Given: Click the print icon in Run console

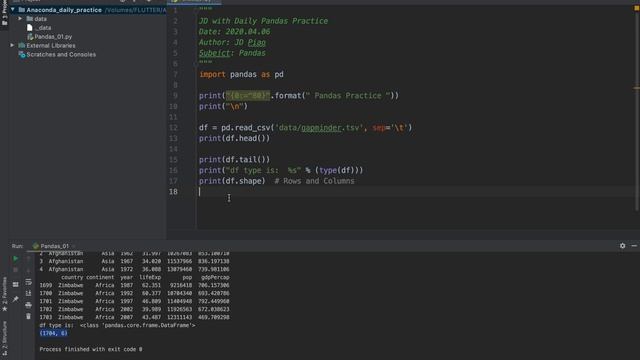Looking at the screenshot, I should pyautogui.click(x=28, y=305).
